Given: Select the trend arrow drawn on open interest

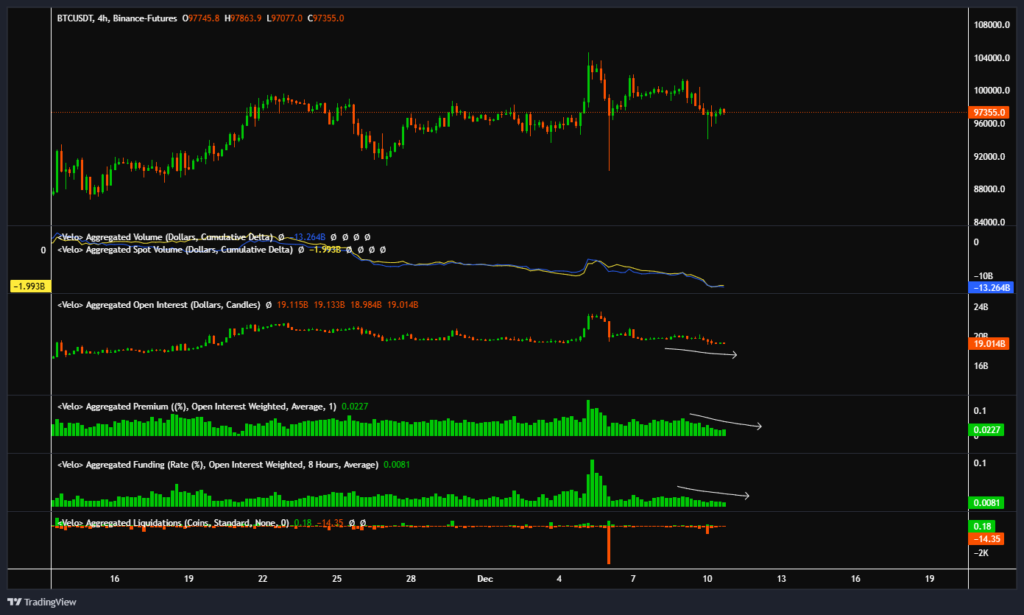Looking at the screenshot, I should 700,352.
